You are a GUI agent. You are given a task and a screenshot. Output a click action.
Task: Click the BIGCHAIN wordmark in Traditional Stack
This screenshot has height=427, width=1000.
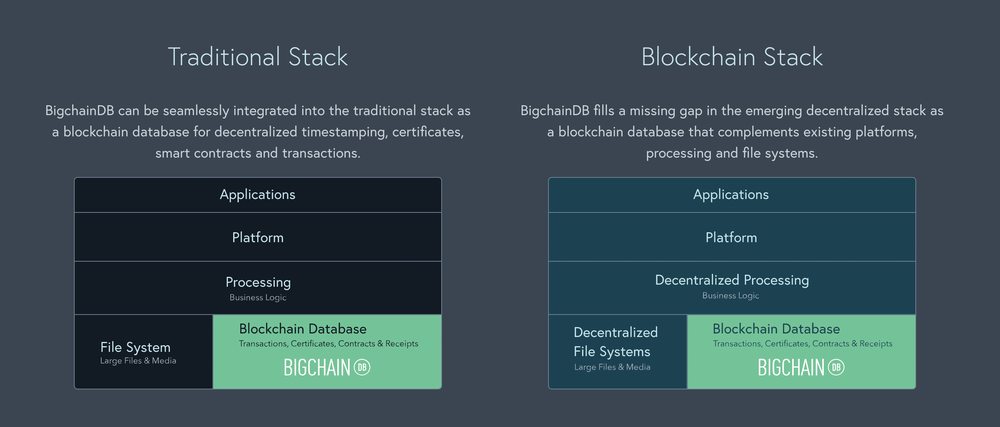tap(316, 367)
